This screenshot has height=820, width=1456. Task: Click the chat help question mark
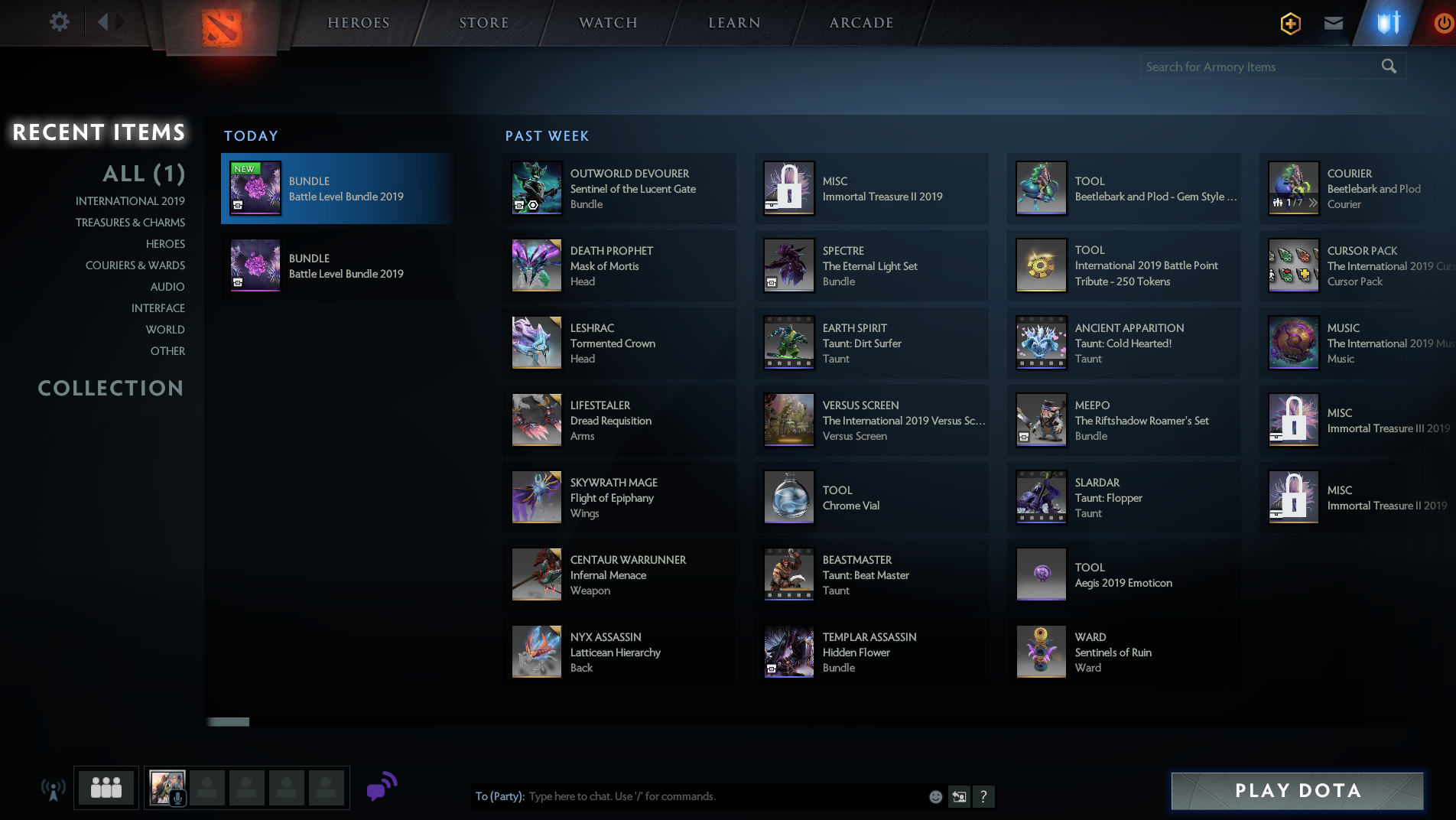tap(983, 797)
